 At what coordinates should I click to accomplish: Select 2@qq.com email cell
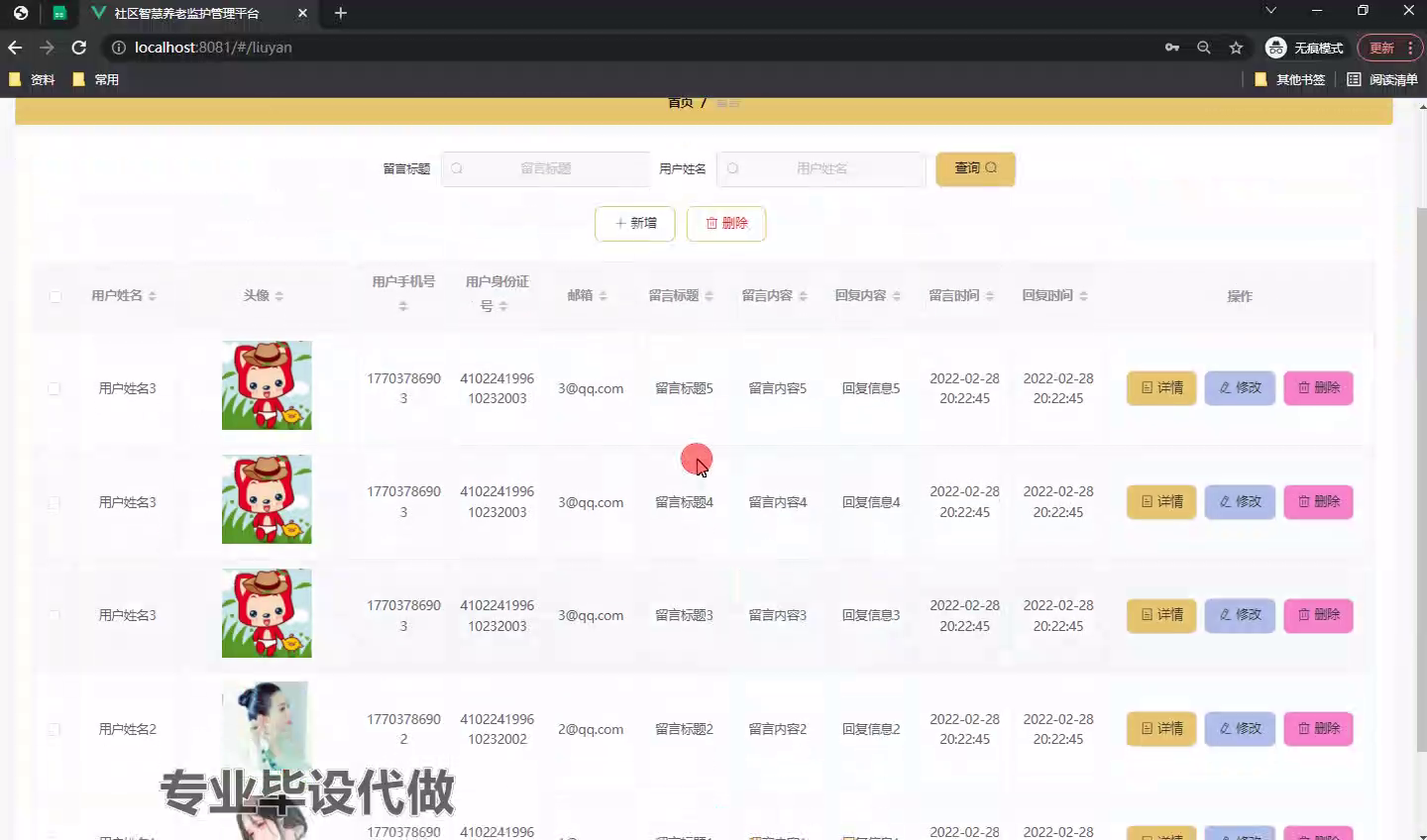[x=591, y=729]
